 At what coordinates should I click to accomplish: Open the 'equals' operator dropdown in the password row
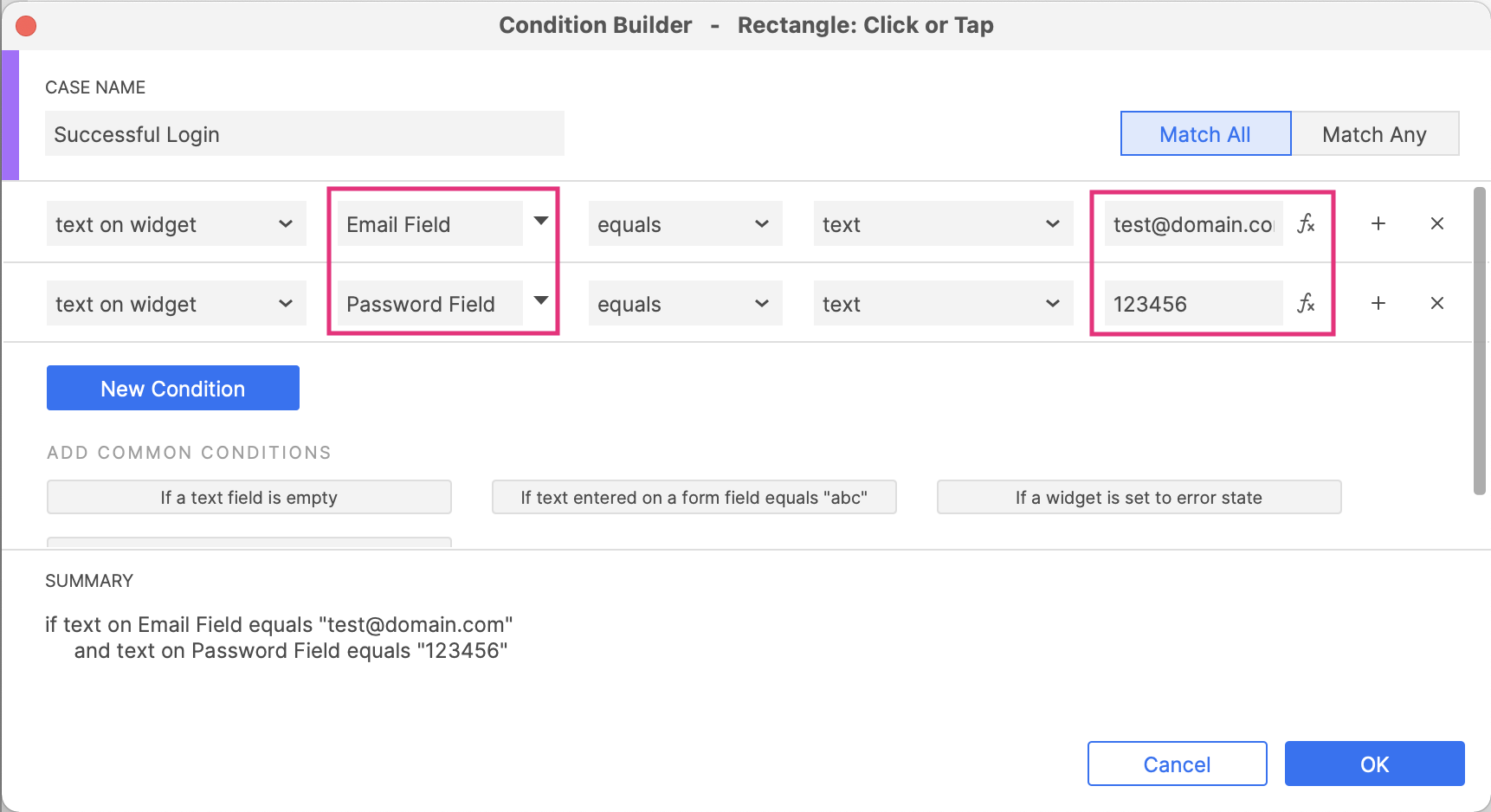tap(685, 303)
